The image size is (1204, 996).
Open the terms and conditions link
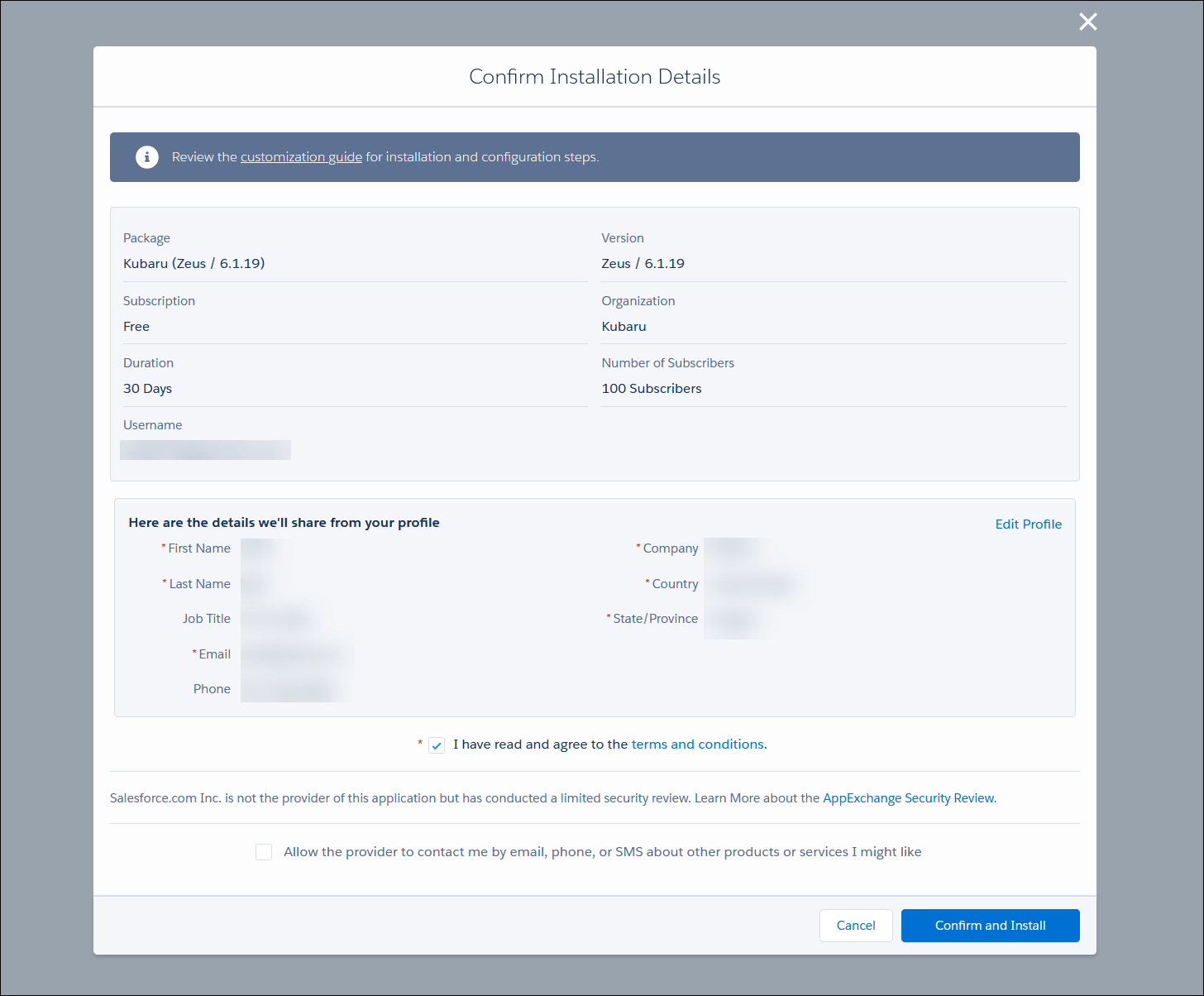coord(697,745)
